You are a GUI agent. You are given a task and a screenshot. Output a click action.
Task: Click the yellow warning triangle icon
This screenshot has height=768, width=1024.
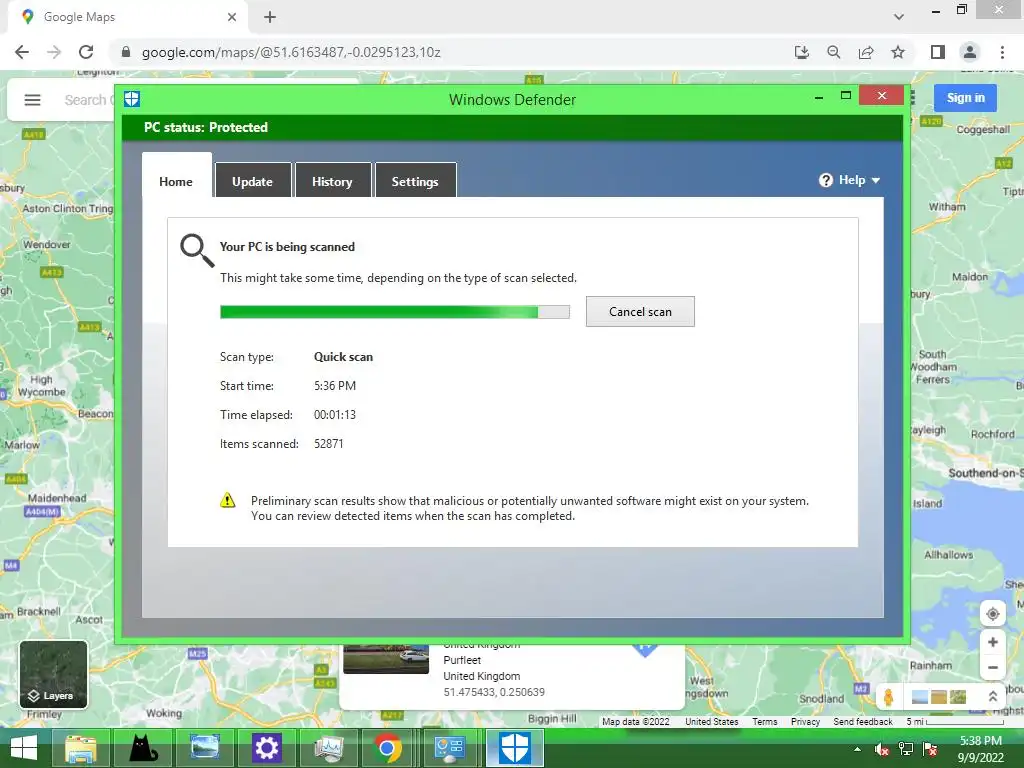[x=227, y=500]
